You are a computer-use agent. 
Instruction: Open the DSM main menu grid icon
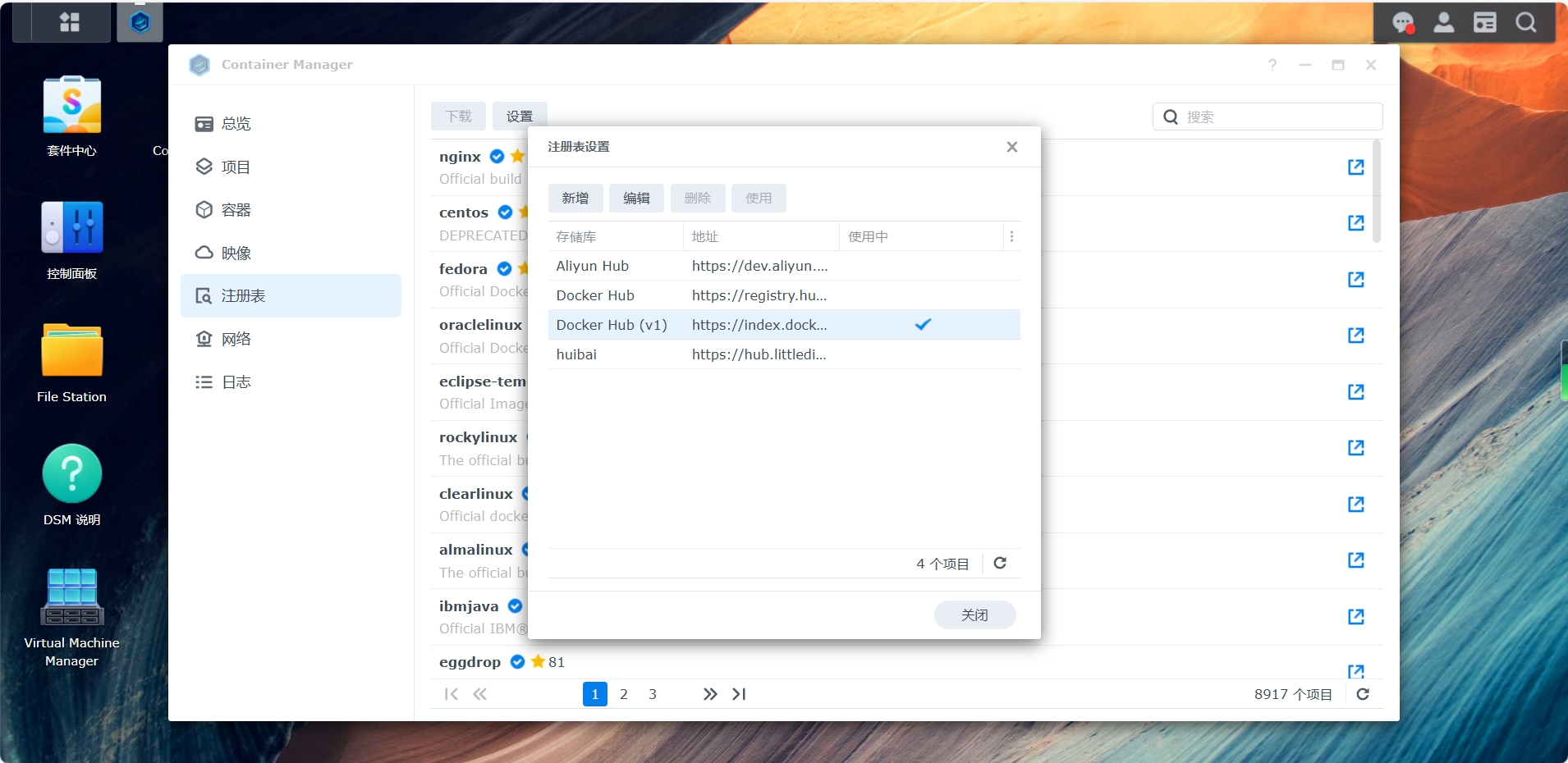coord(70,22)
